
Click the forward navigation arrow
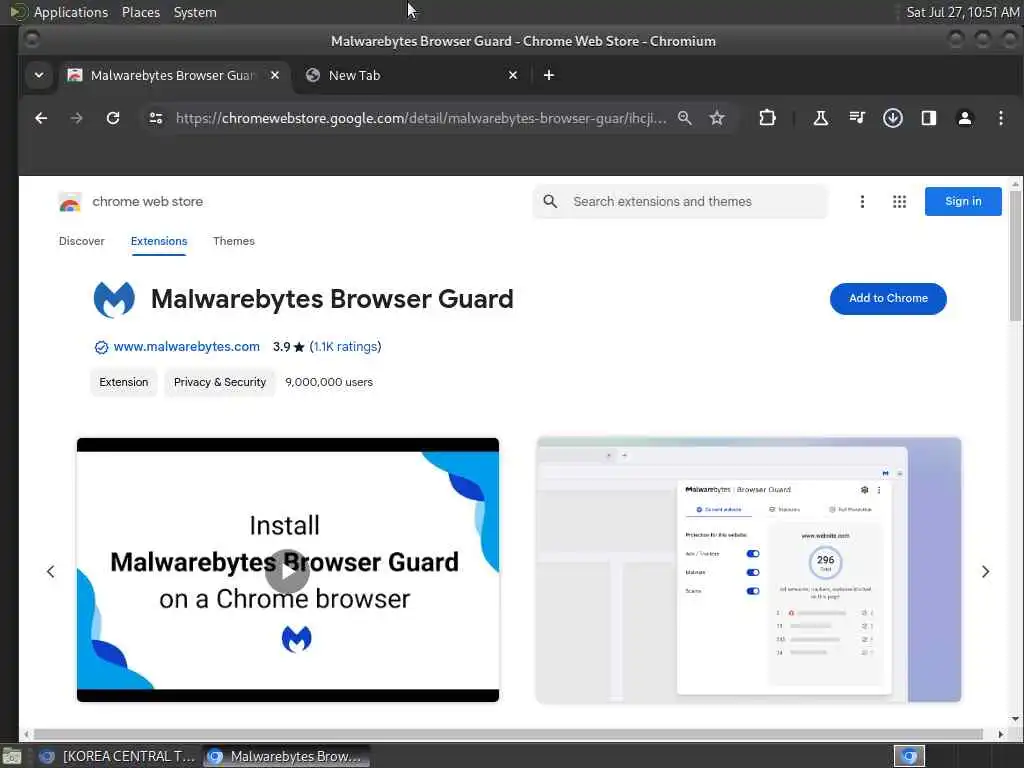click(x=76, y=118)
